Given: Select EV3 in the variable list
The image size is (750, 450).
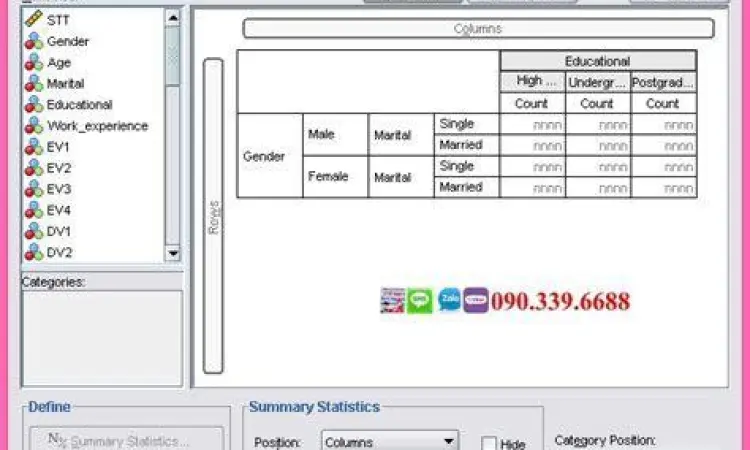Looking at the screenshot, I should tap(59, 189).
